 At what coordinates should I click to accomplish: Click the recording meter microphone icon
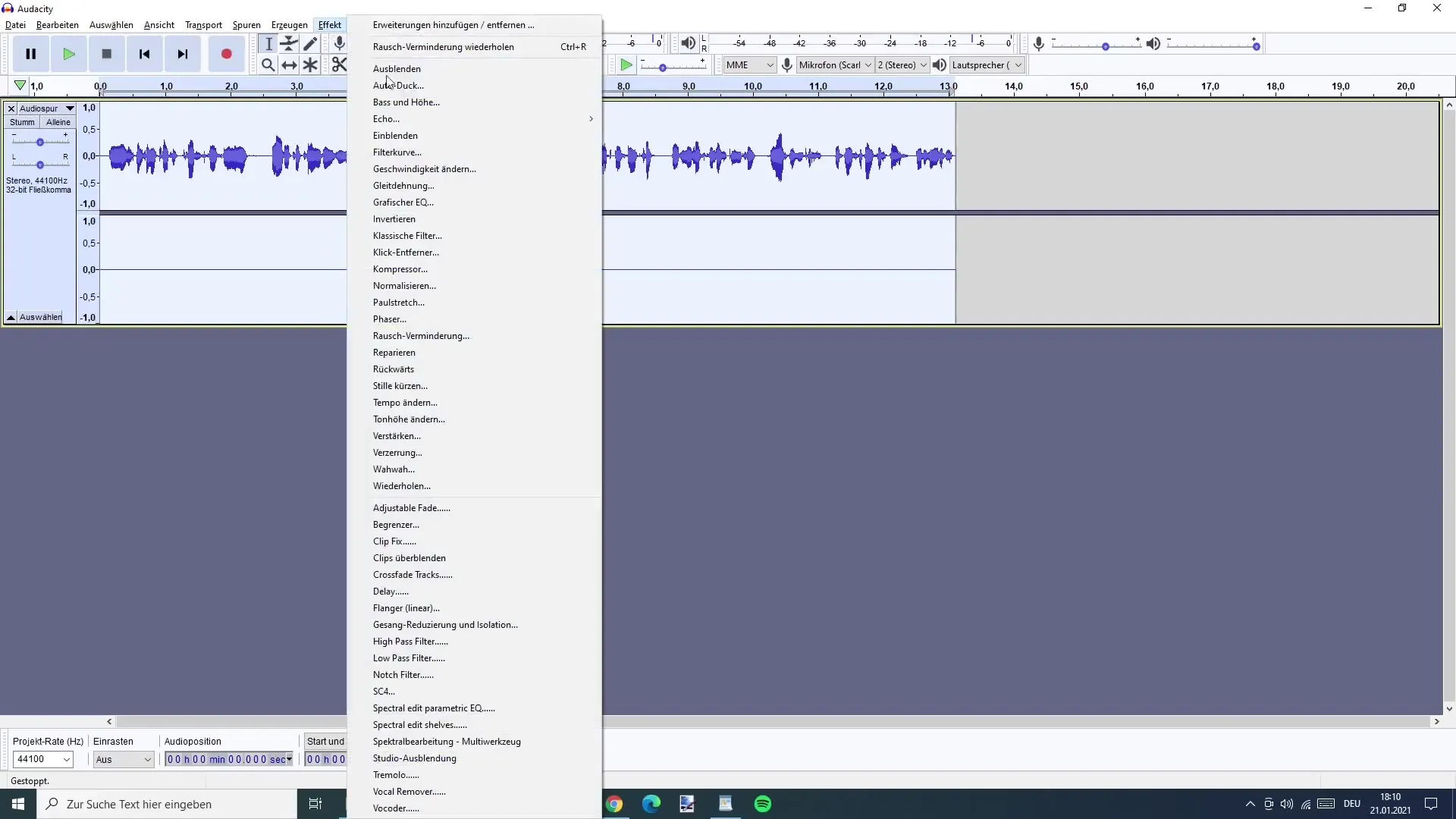[339, 44]
